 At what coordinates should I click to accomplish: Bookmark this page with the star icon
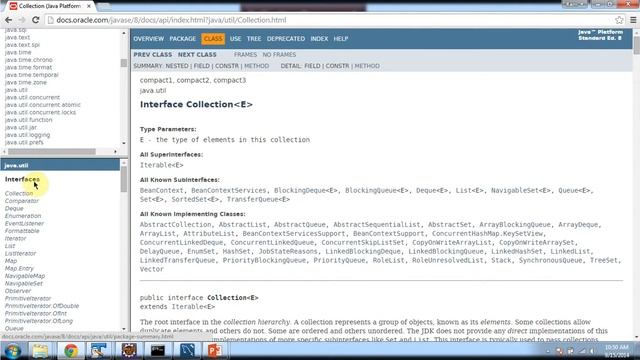click(x=619, y=20)
